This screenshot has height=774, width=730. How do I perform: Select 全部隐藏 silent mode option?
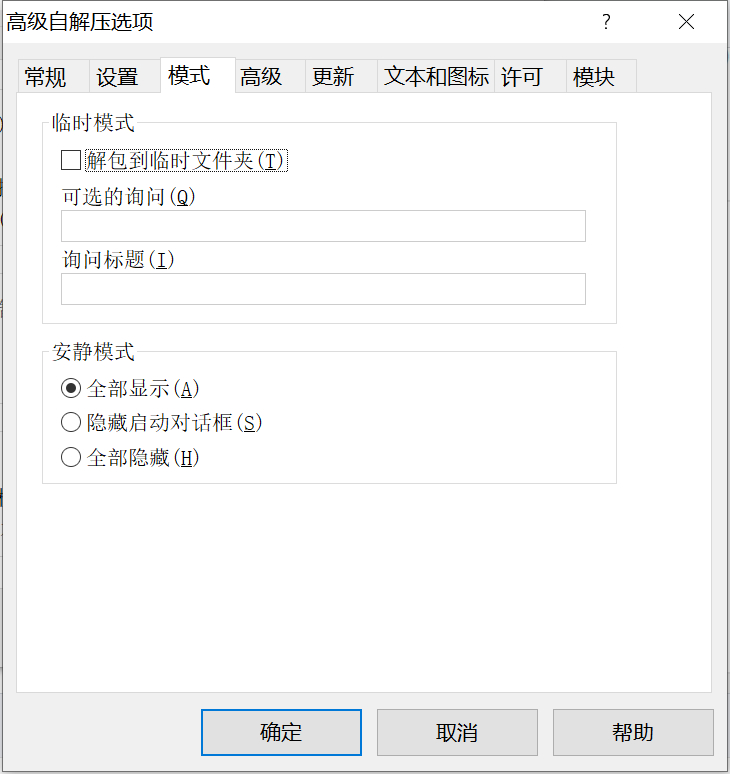71,458
